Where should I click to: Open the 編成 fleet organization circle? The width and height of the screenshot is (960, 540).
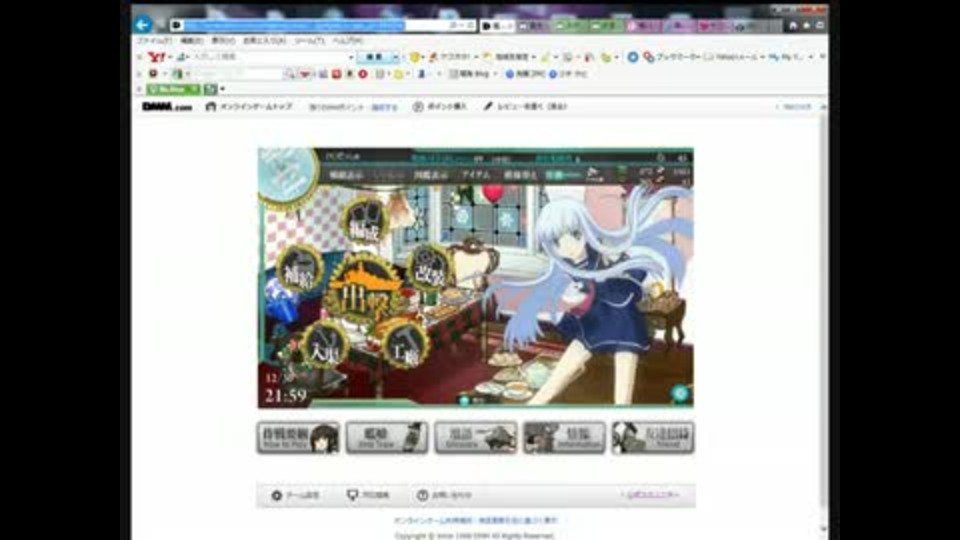[x=364, y=221]
